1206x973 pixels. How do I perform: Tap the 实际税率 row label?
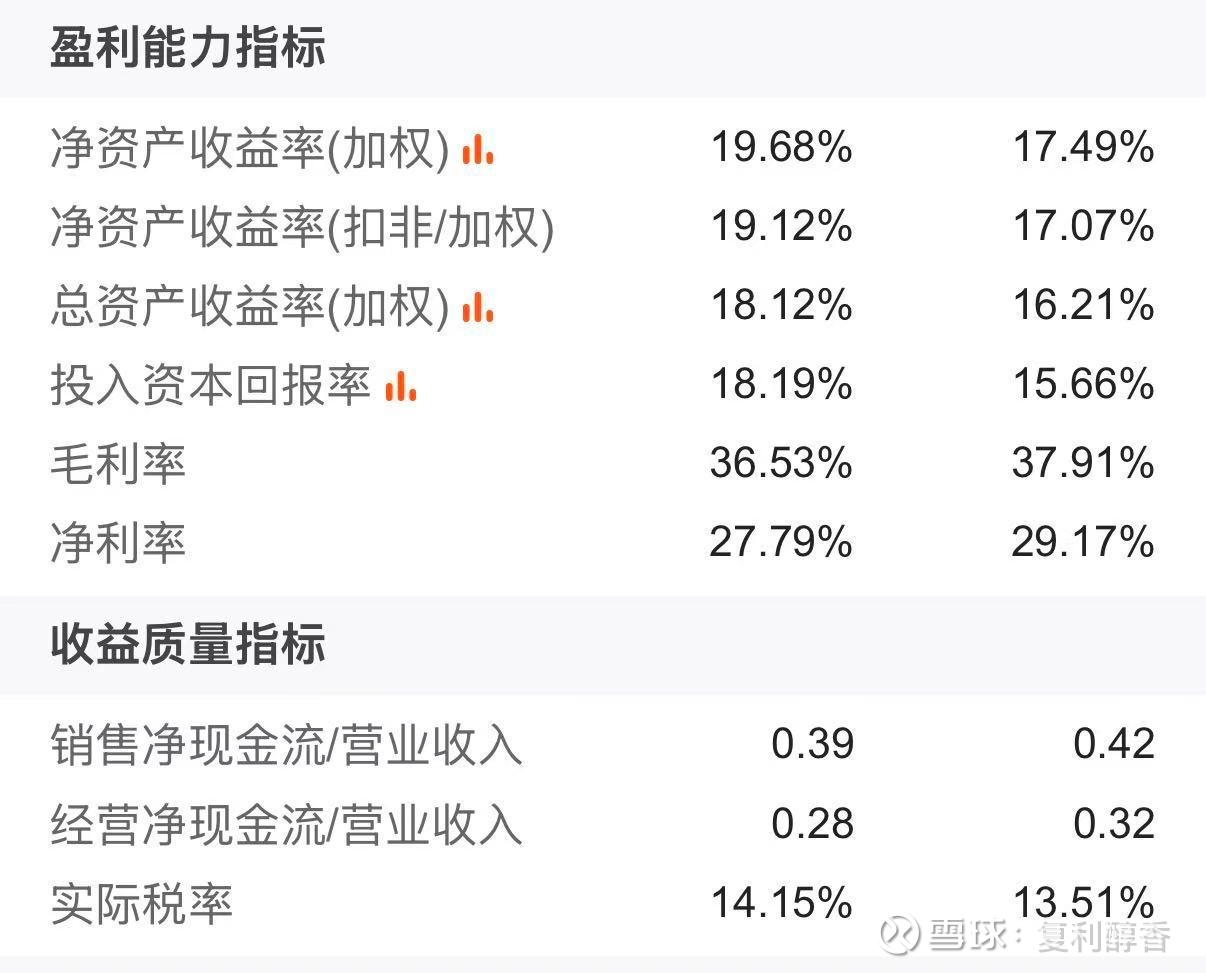pos(141,904)
